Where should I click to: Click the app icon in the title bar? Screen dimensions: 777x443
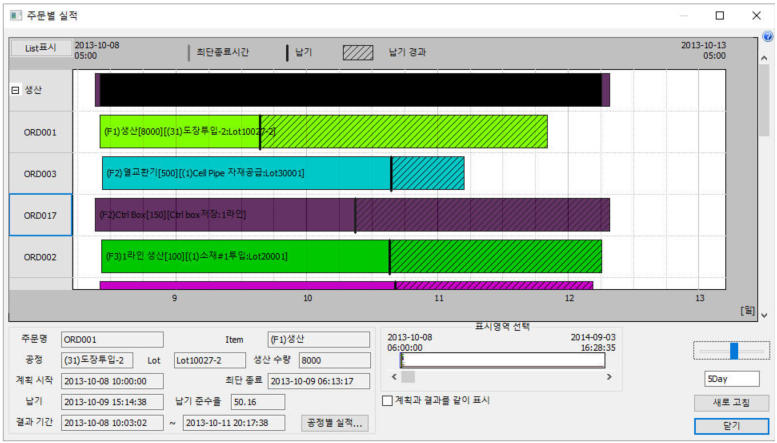(15, 15)
